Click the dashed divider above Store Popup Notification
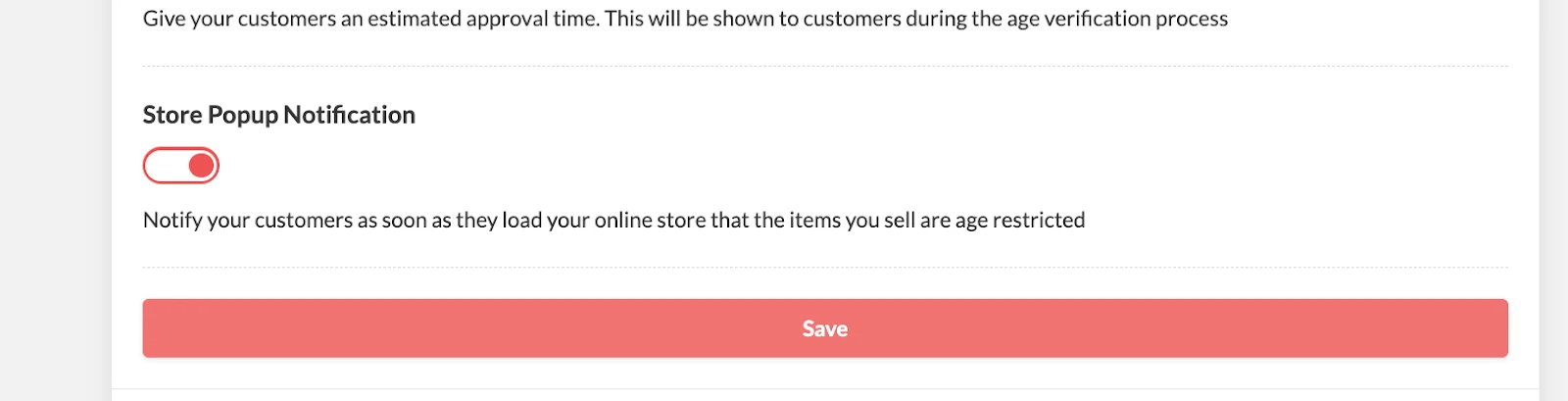The height and width of the screenshot is (401, 1568). [x=825, y=66]
